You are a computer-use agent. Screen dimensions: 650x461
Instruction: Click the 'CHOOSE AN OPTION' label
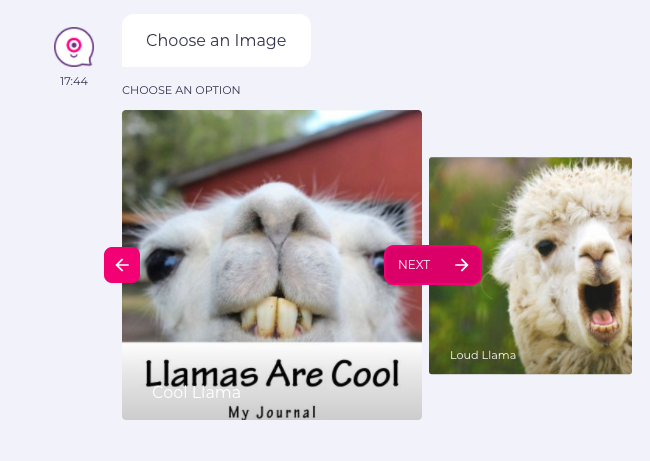(x=181, y=90)
